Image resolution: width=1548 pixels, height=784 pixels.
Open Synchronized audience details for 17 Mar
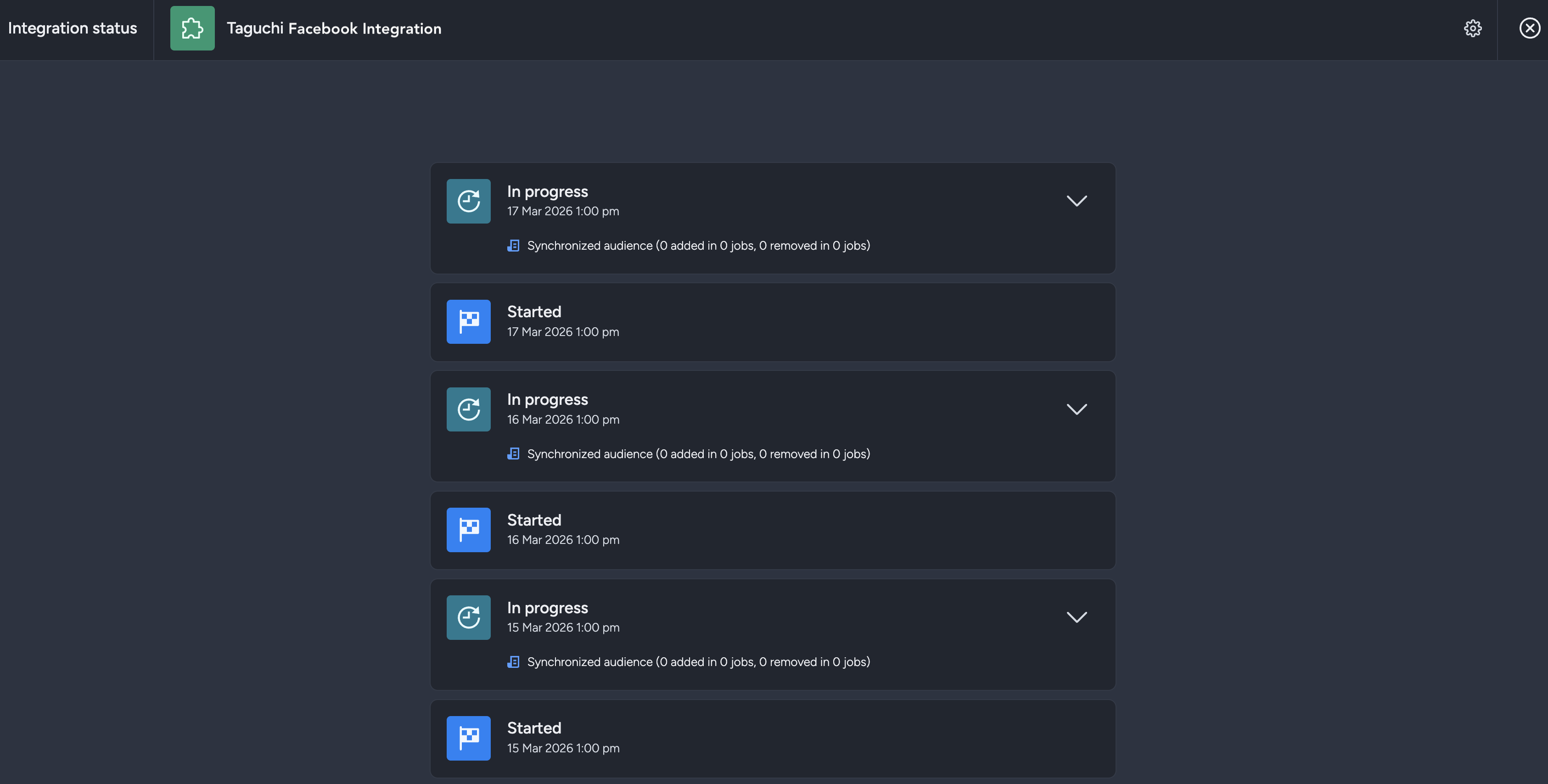click(698, 245)
